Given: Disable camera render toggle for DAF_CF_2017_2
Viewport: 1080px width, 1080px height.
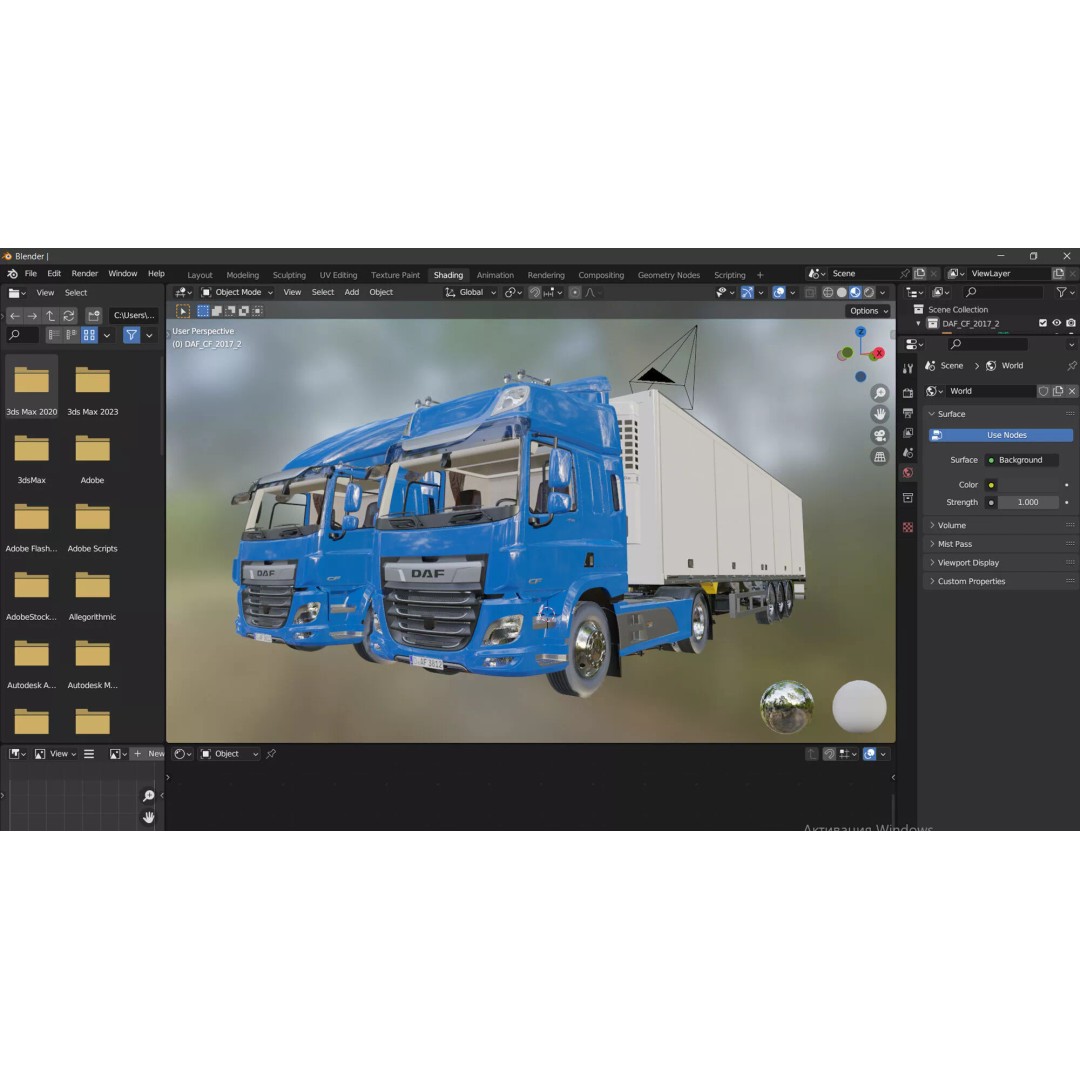Looking at the screenshot, I should 1070,323.
